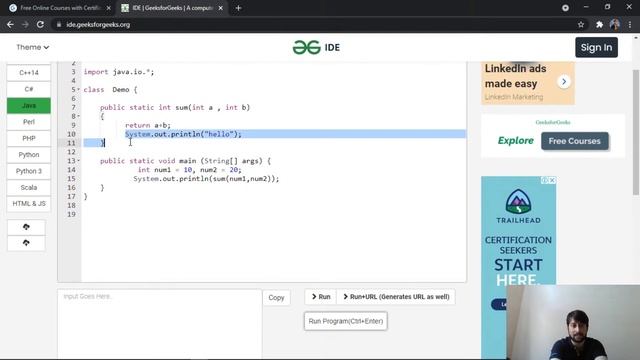
Task: Collapse the main method fold arrow on line 13
Action: pos(78,161)
